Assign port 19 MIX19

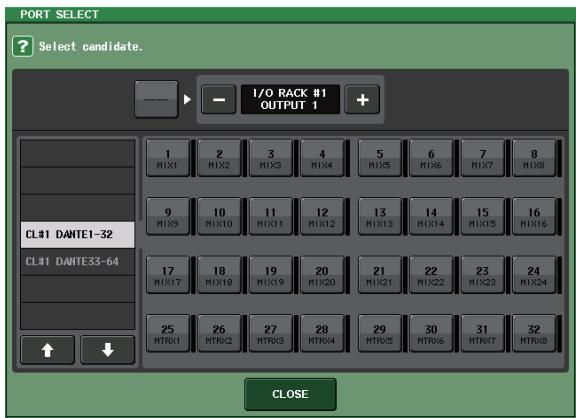coord(271,275)
